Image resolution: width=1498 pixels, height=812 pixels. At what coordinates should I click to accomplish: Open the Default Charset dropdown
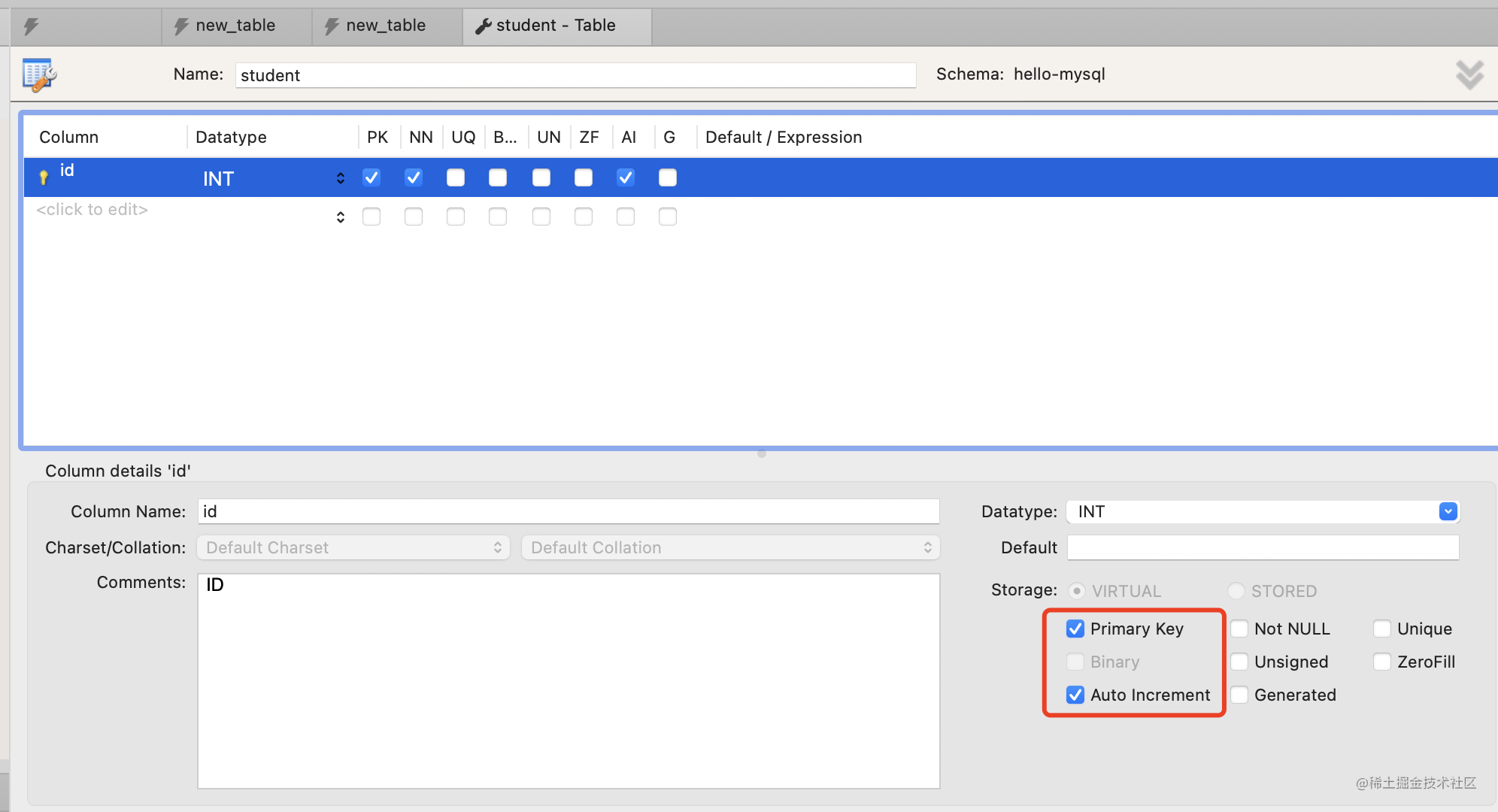353,547
